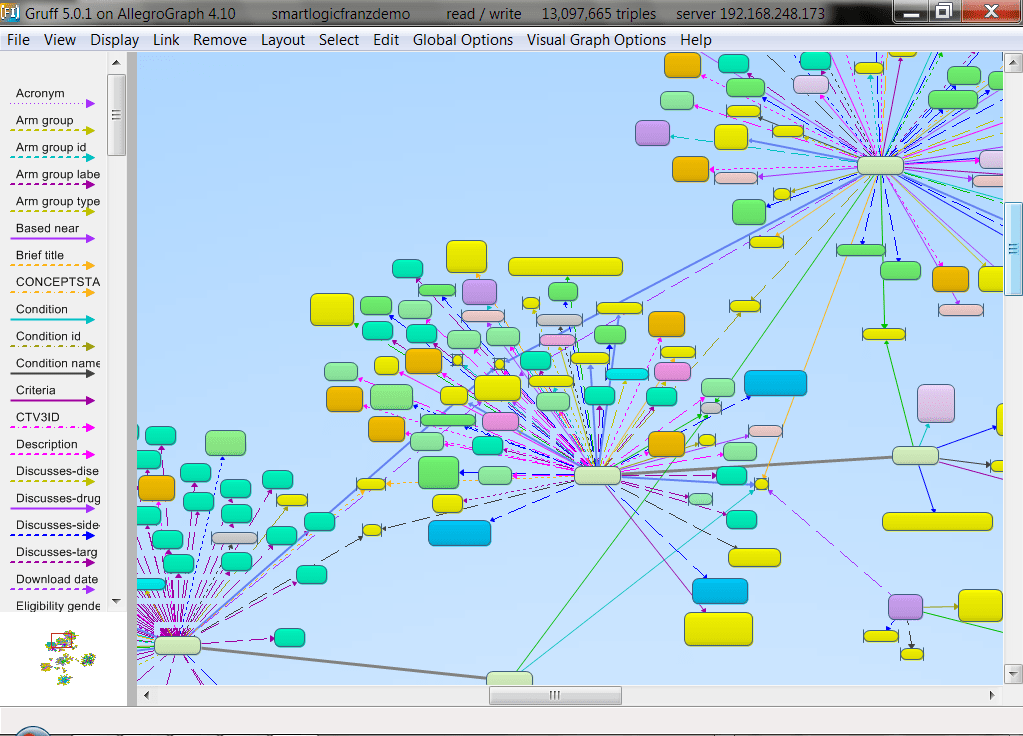The width and height of the screenshot is (1023, 736).
Task: Open the Global Options menu
Action: coord(463,40)
